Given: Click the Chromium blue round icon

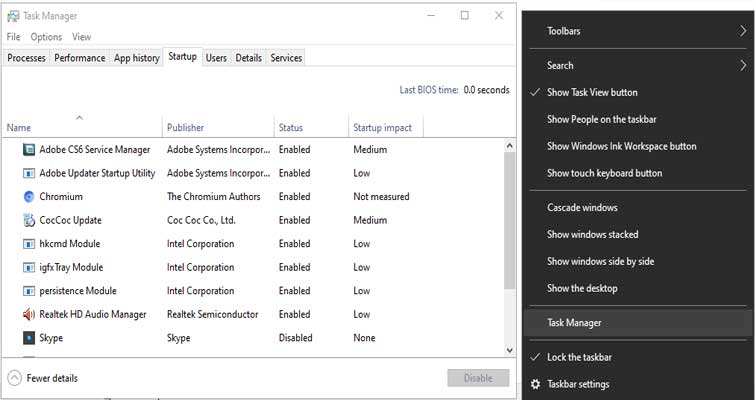Looking at the screenshot, I should coord(29,197).
